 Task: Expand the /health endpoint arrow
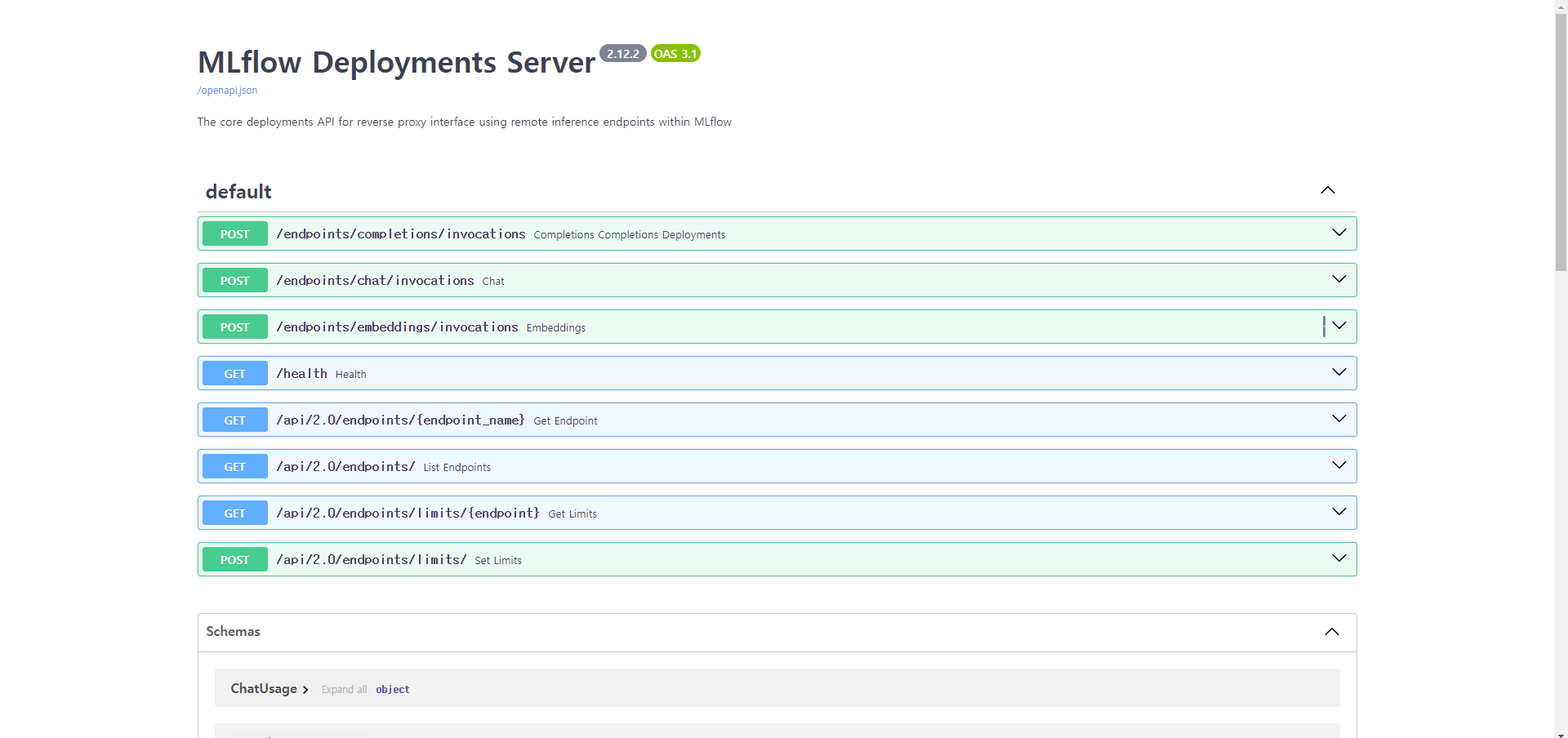[1339, 372]
